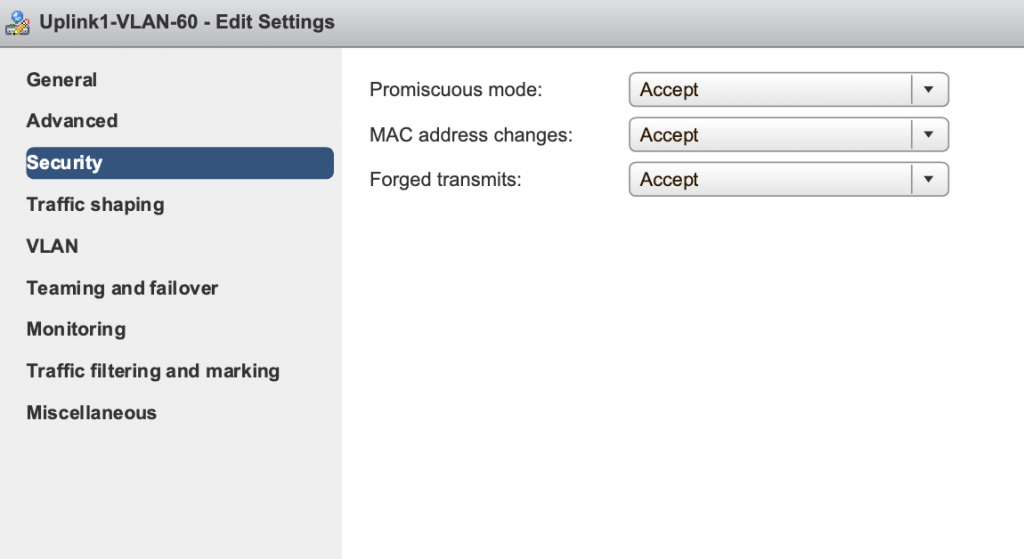Click the MAC address changes Accept value box
Screen dimensions: 1024x559
(x=788, y=135)
